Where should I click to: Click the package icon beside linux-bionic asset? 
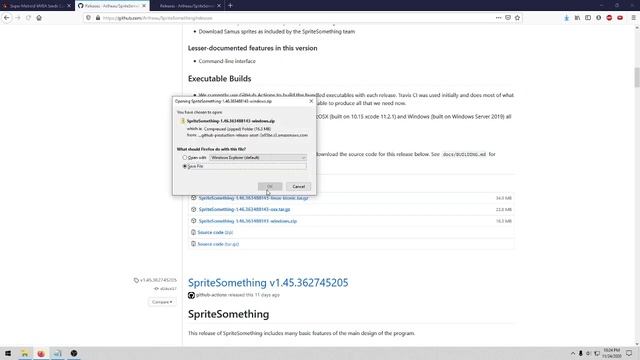pos(193,198)
